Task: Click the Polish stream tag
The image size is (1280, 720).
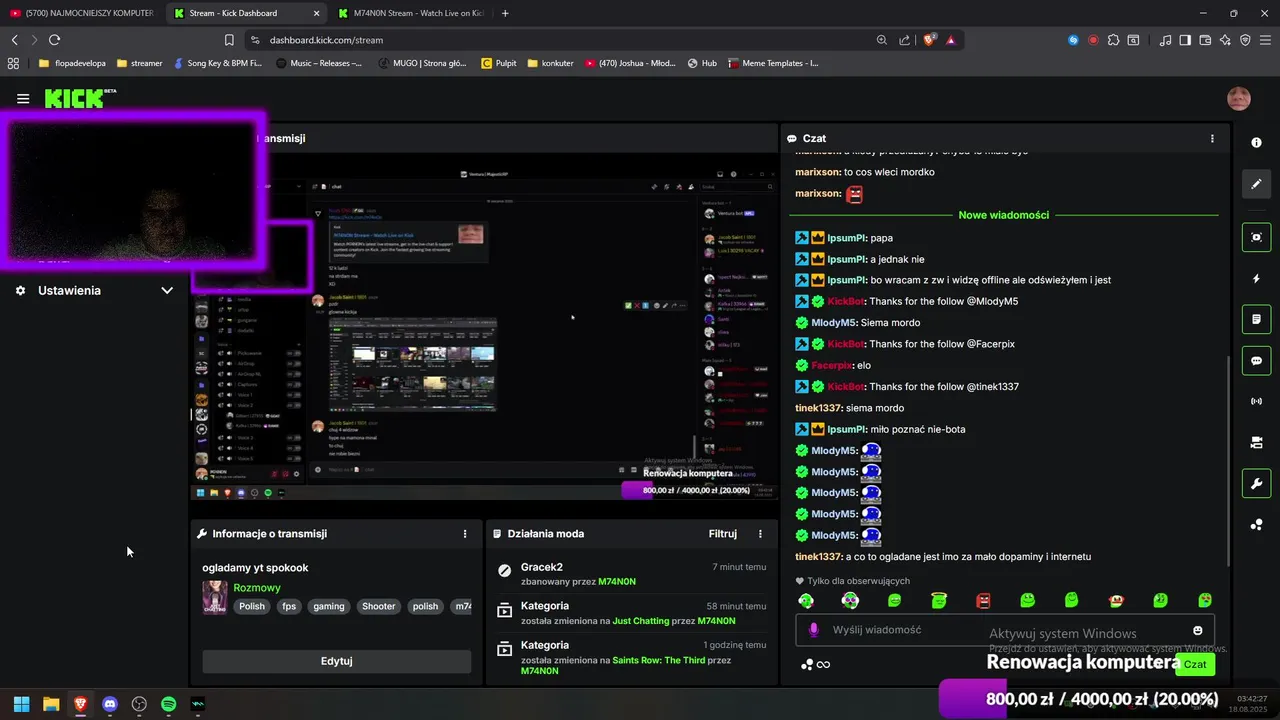Action: (252, 606)
